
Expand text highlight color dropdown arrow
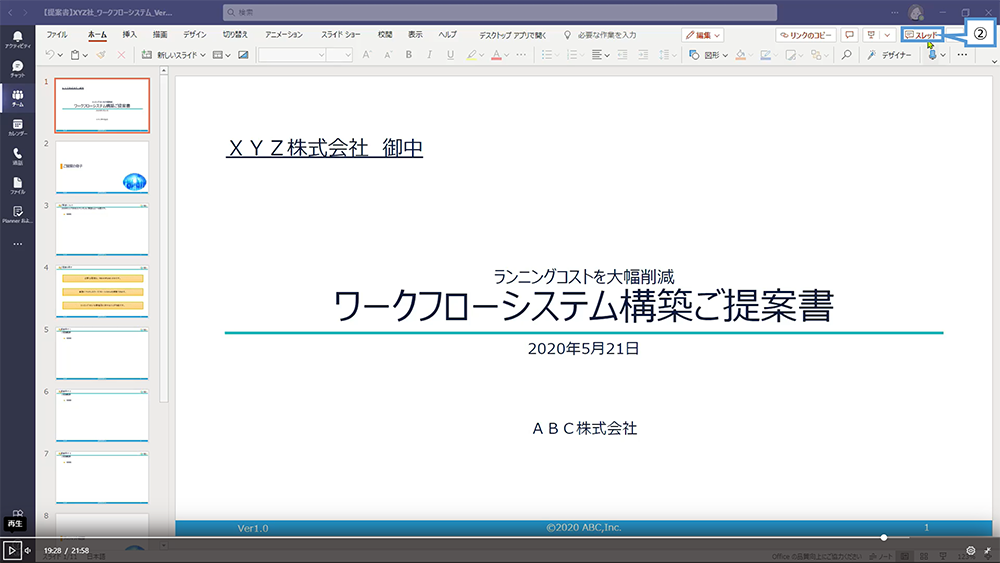click(x=482, y=55)
